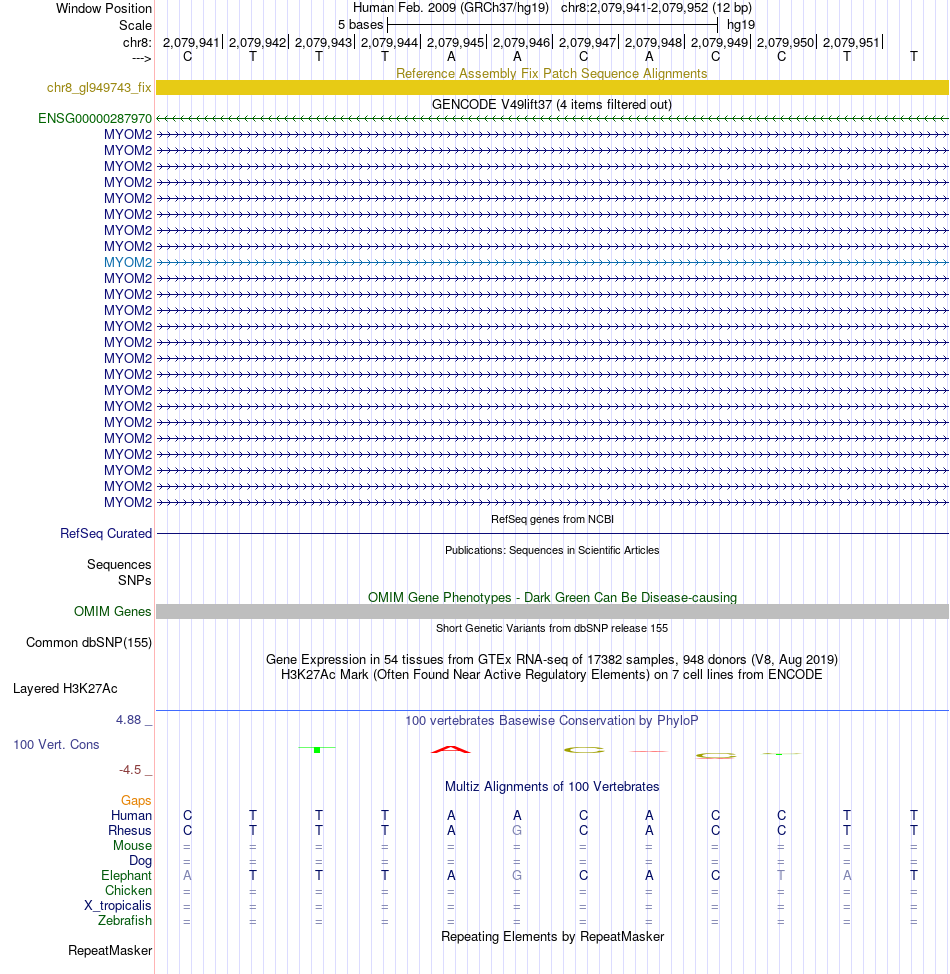
Task: Open Multiz Alignments of 100 Vertebrates title
Action: (552, 787)
